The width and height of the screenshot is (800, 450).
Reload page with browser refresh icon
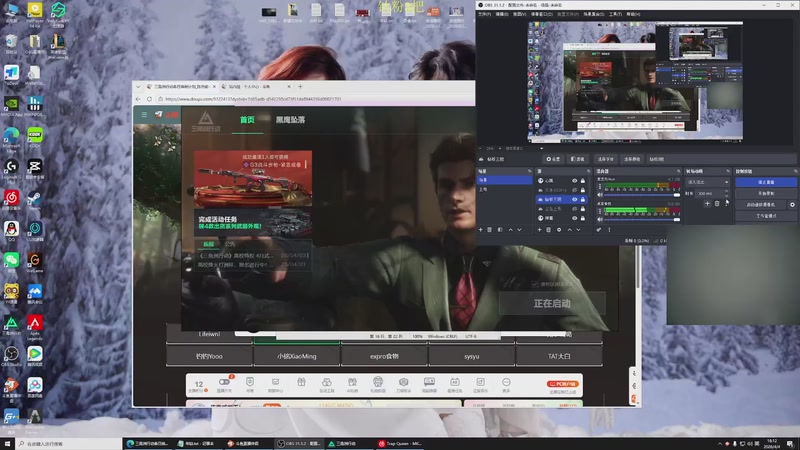pos(149,99)
